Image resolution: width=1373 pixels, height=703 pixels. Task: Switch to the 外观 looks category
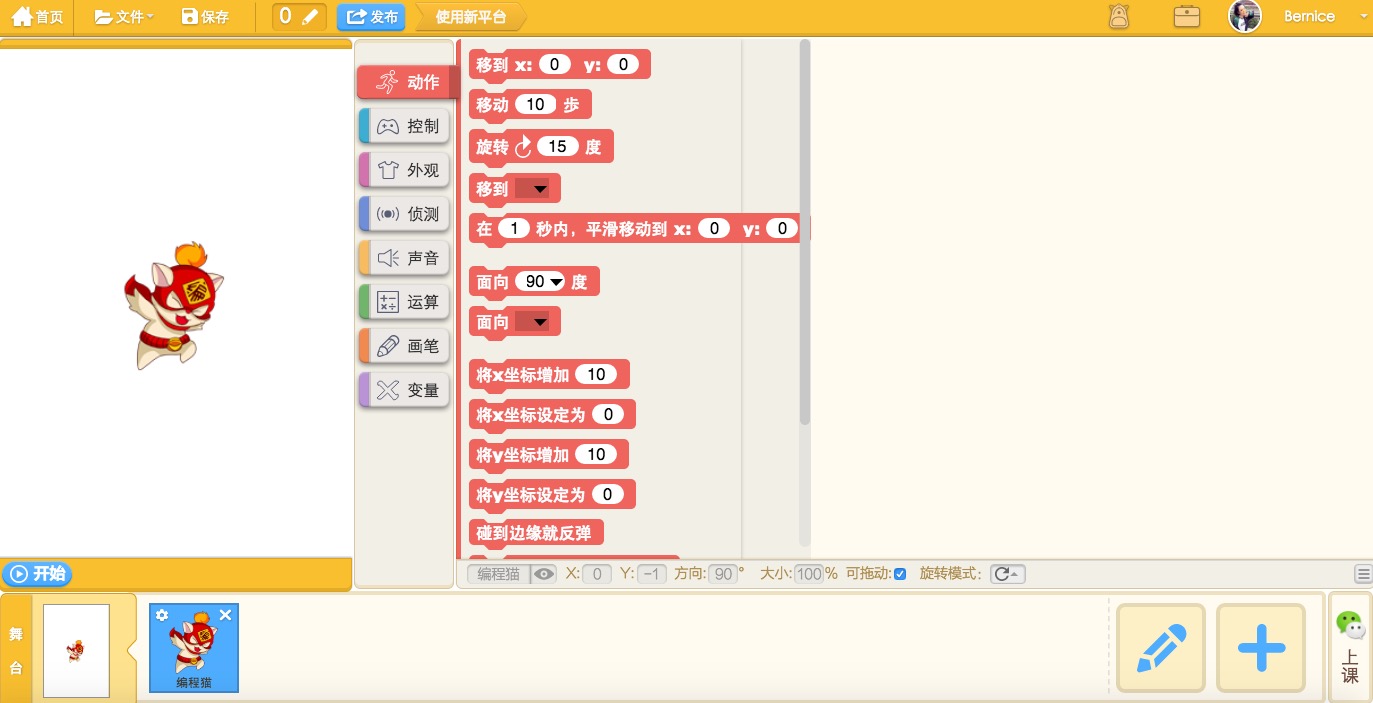point(404,171)
